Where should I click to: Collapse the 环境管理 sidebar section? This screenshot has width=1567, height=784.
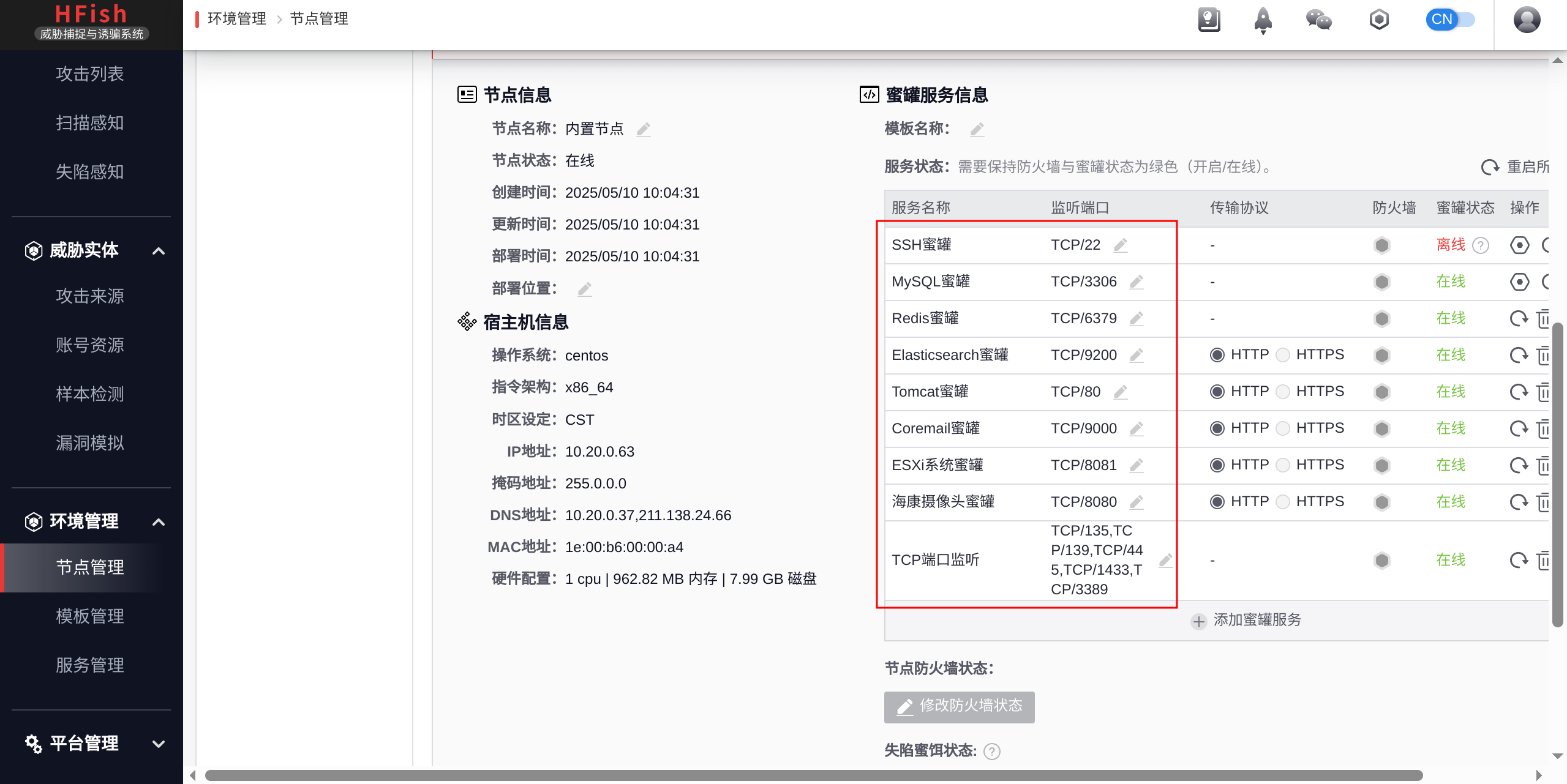tap(159, 522)
